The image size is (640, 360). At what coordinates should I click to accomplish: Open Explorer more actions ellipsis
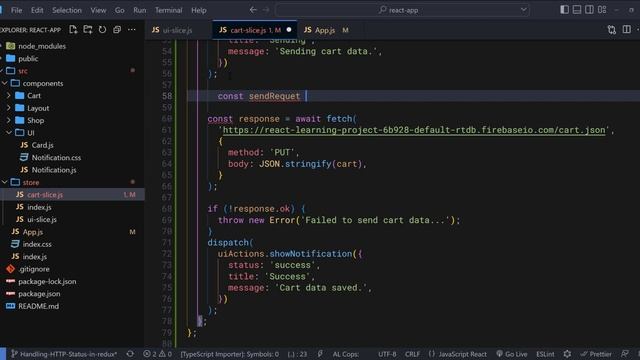(x=131, y=30)
